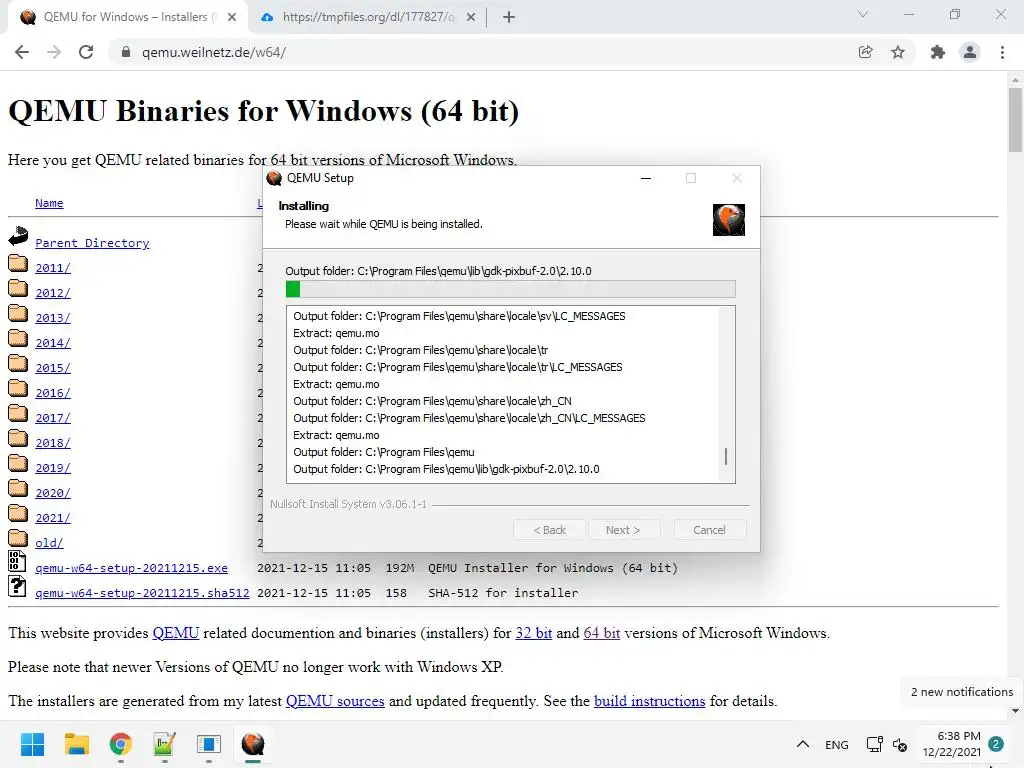Open the clock showing 6:38 PM
The image size is (1024, 768).
pyautogui.click(x=952, y=744)
